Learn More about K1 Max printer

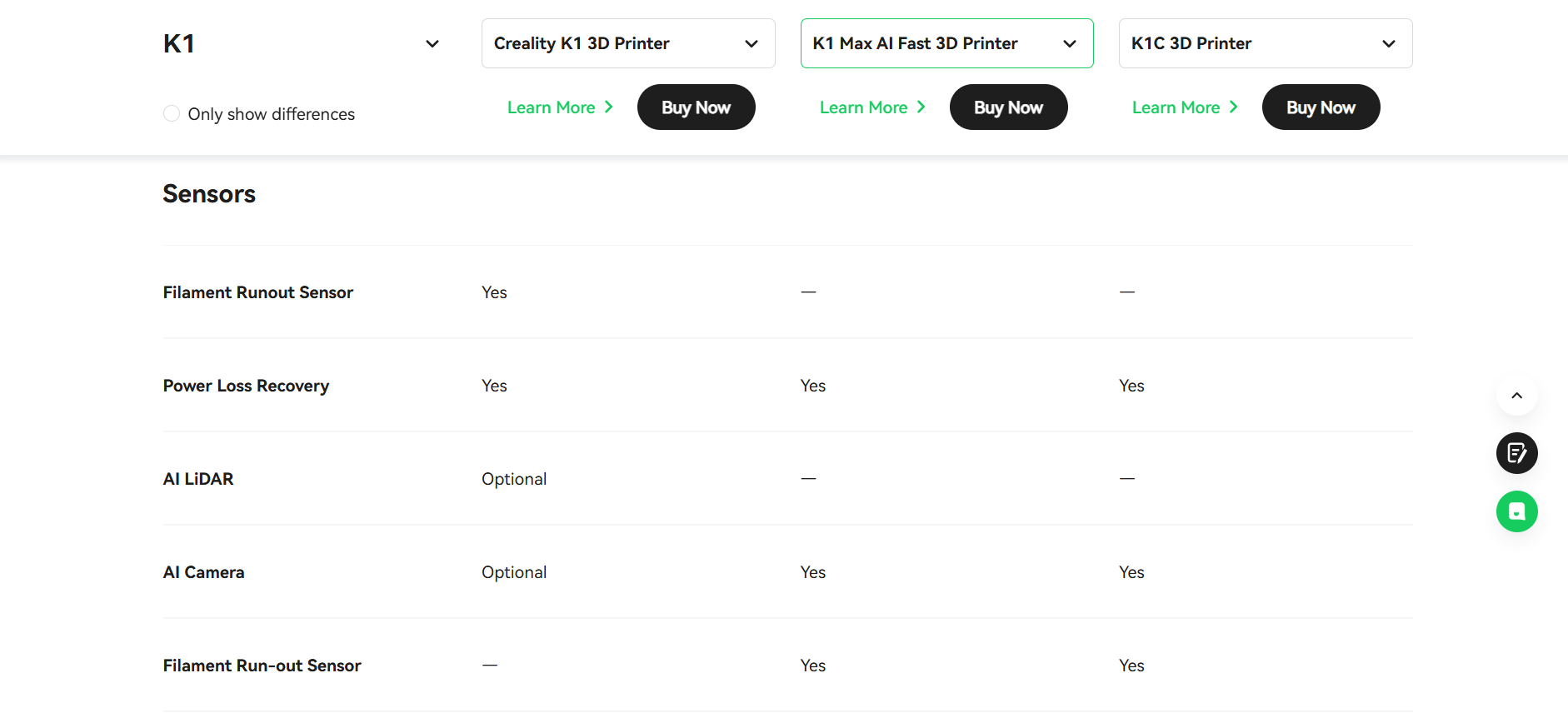pos(864,107)
